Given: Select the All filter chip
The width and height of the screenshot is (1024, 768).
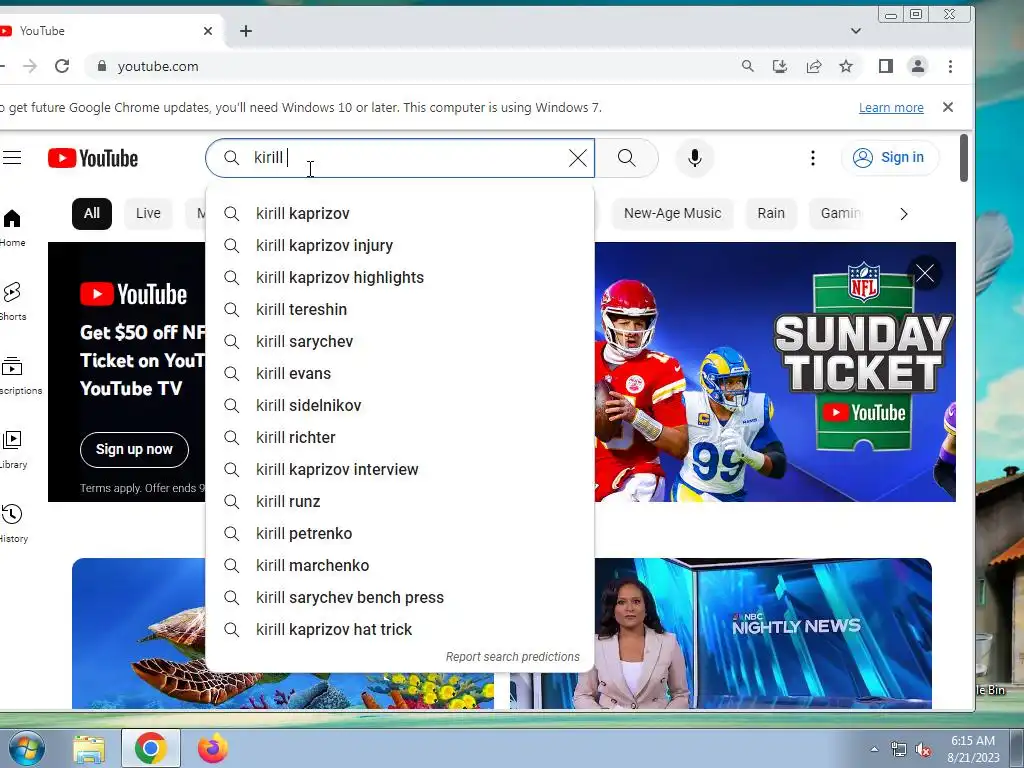Looking at the screenshot, I should click(92, 214).
